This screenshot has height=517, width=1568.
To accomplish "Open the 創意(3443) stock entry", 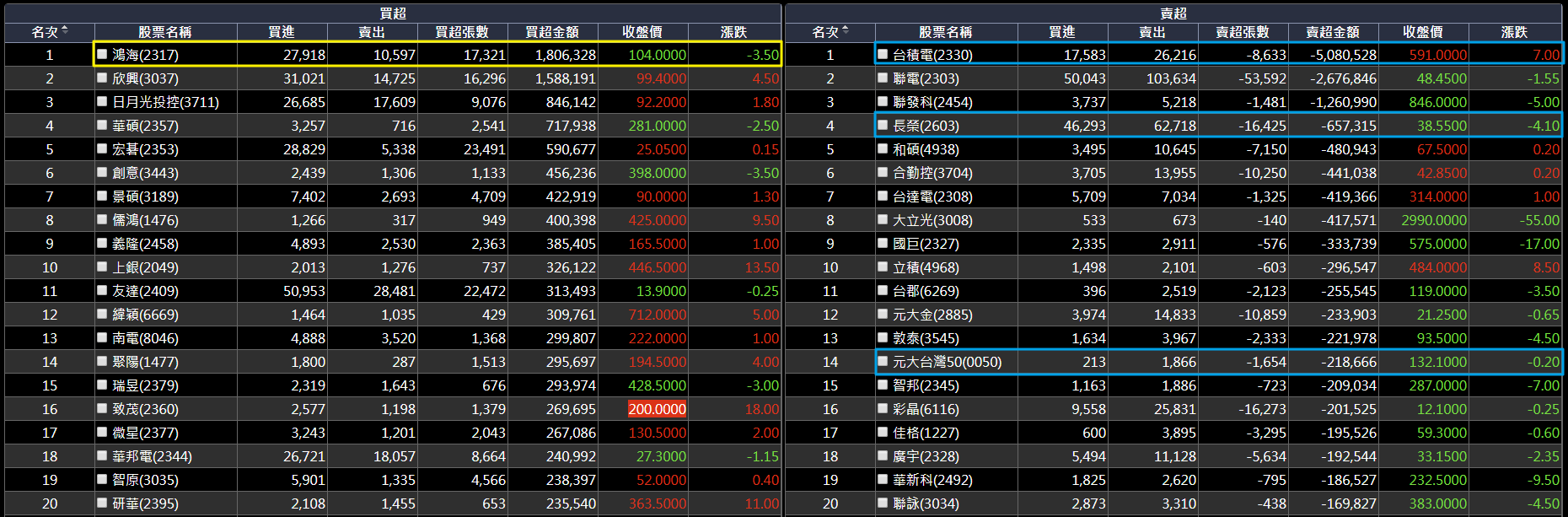I will [x=145, y=173].
